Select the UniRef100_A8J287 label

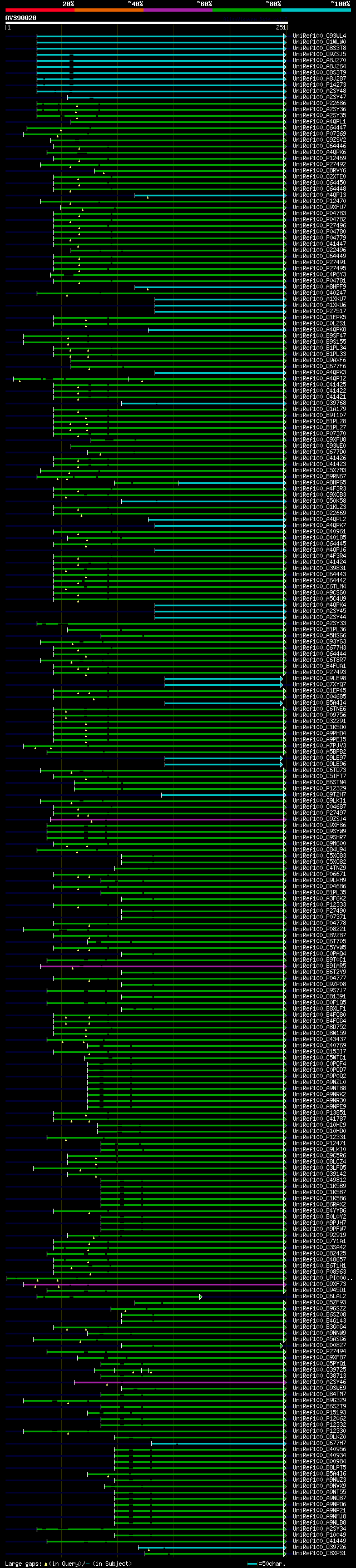(319, 78)
